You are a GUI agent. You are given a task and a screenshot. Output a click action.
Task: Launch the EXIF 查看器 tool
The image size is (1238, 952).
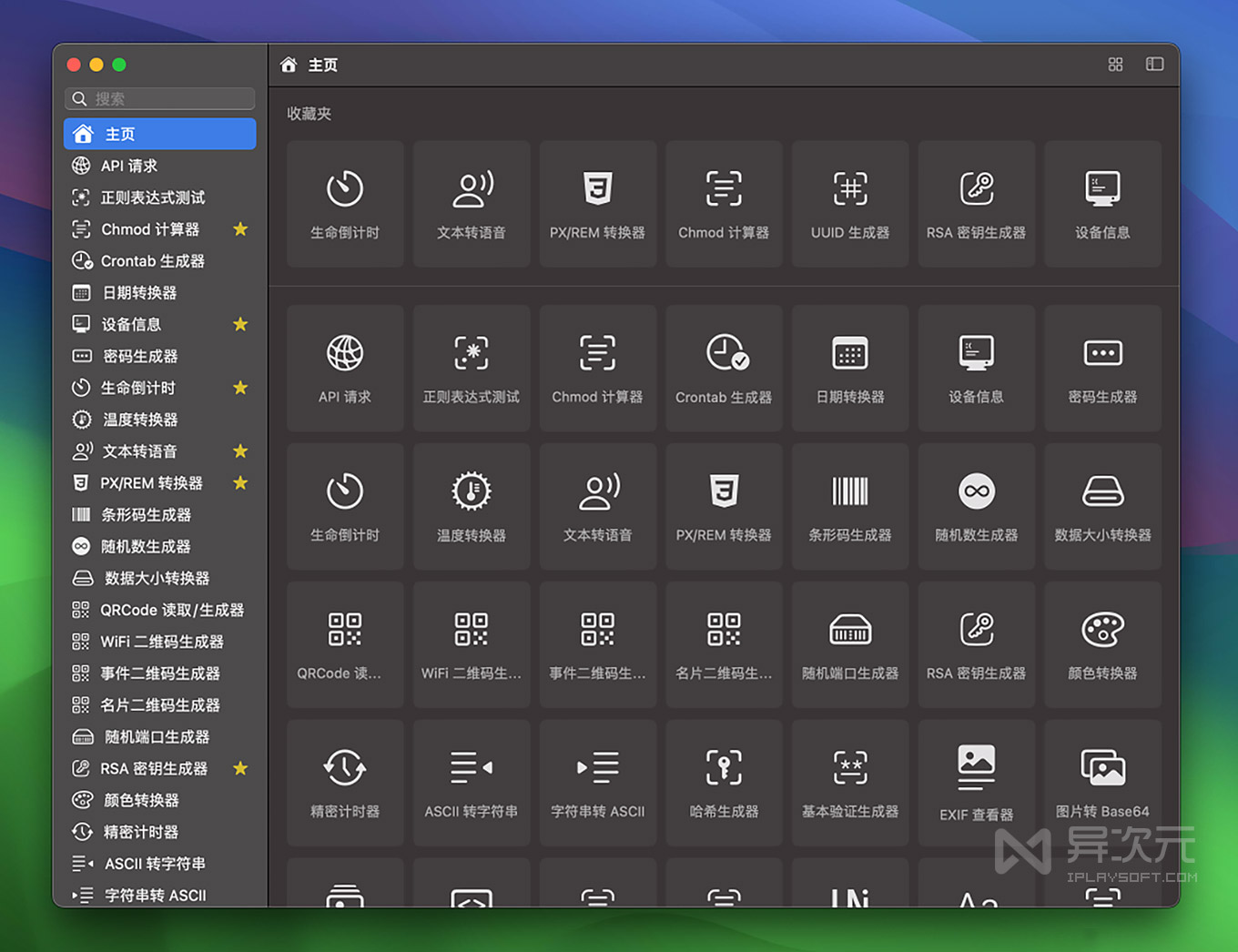coord(976,781)
